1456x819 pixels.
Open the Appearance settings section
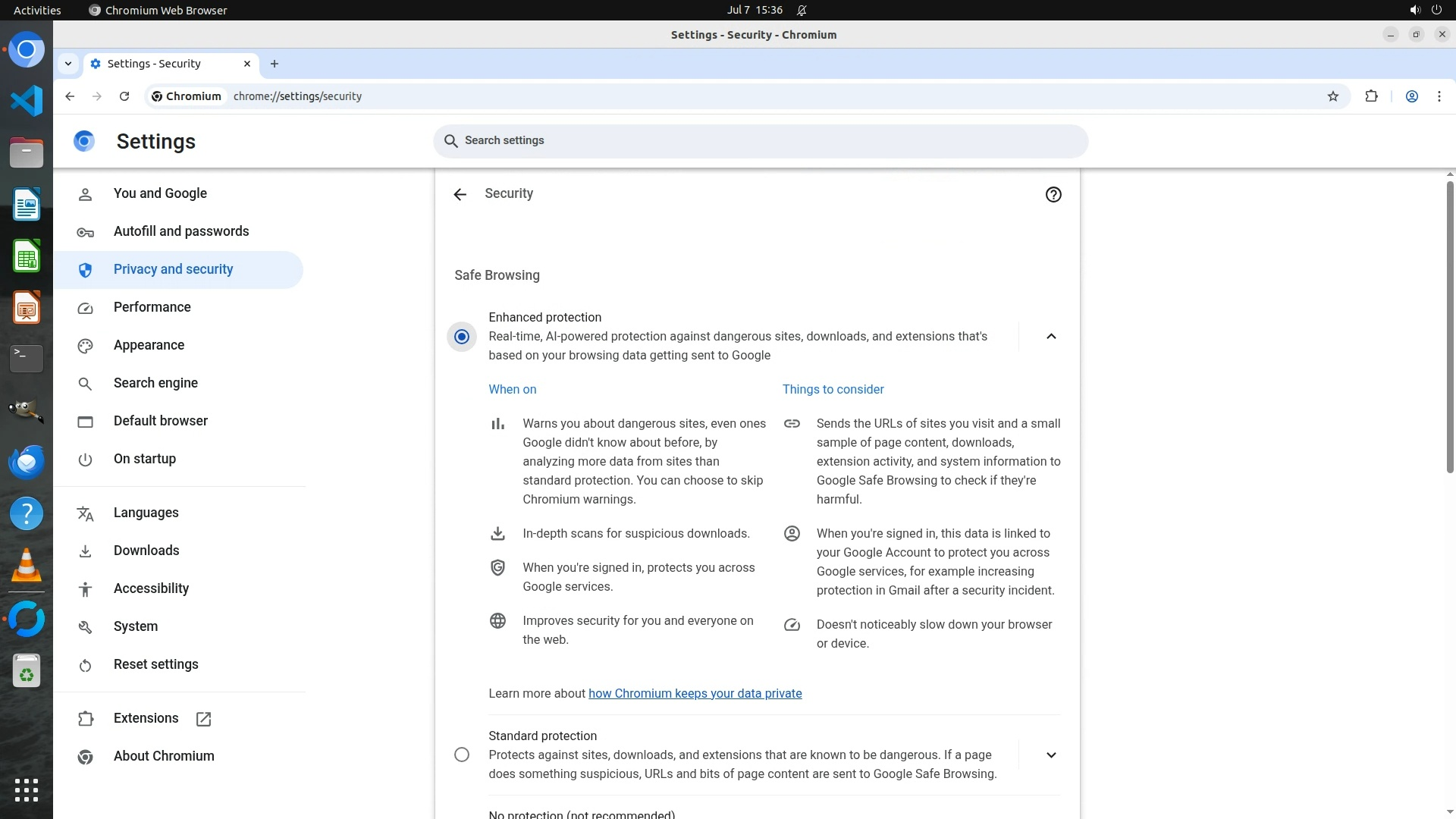(x=149, y=345)
